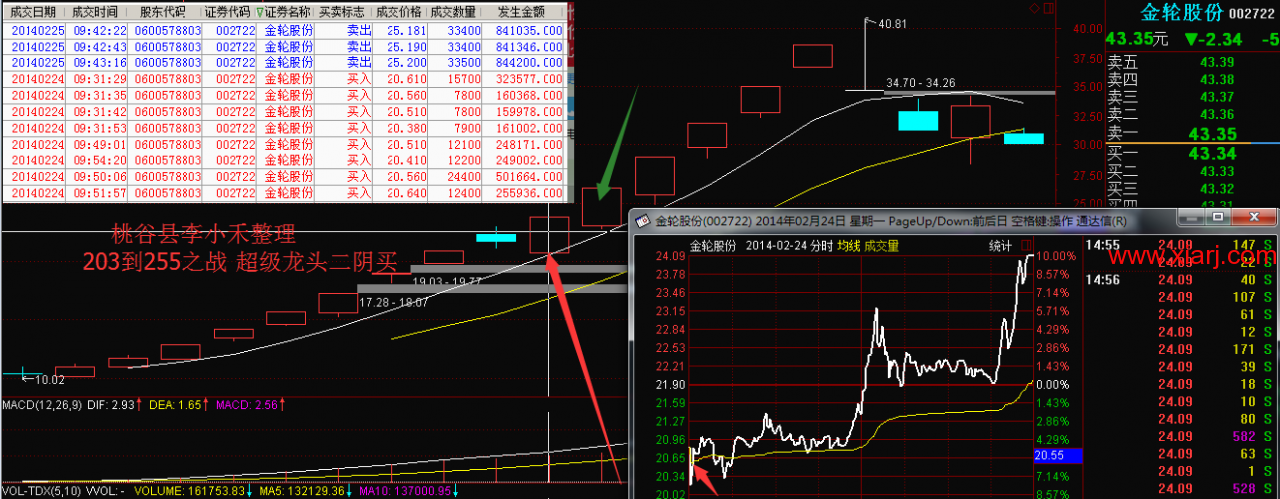Click the MACD(12,26,9) indicator label
The image size is (1280, 499).
click(x=44, y=405)
